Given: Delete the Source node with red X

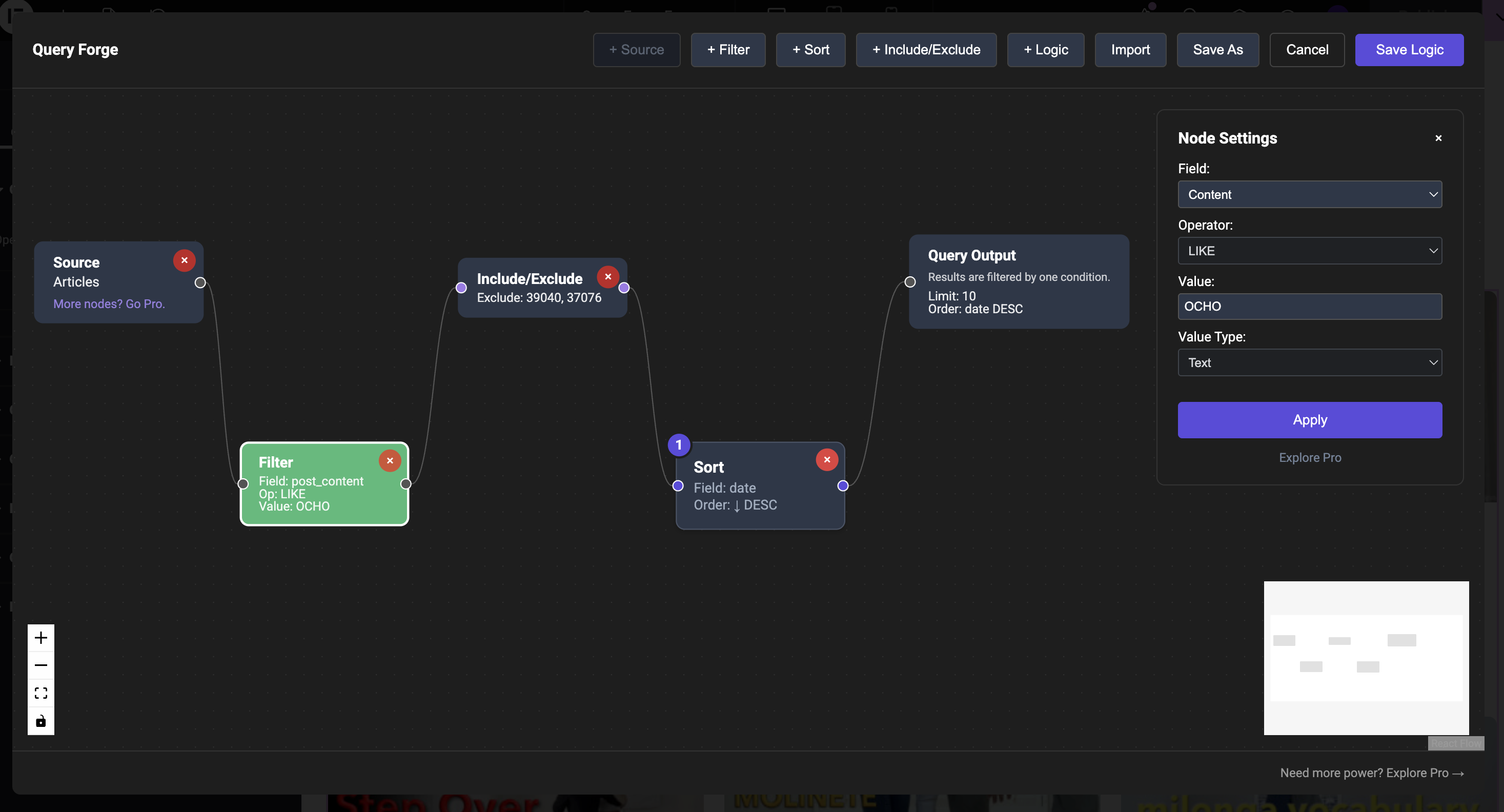Looking at the screenshot, I should (185, 260).
